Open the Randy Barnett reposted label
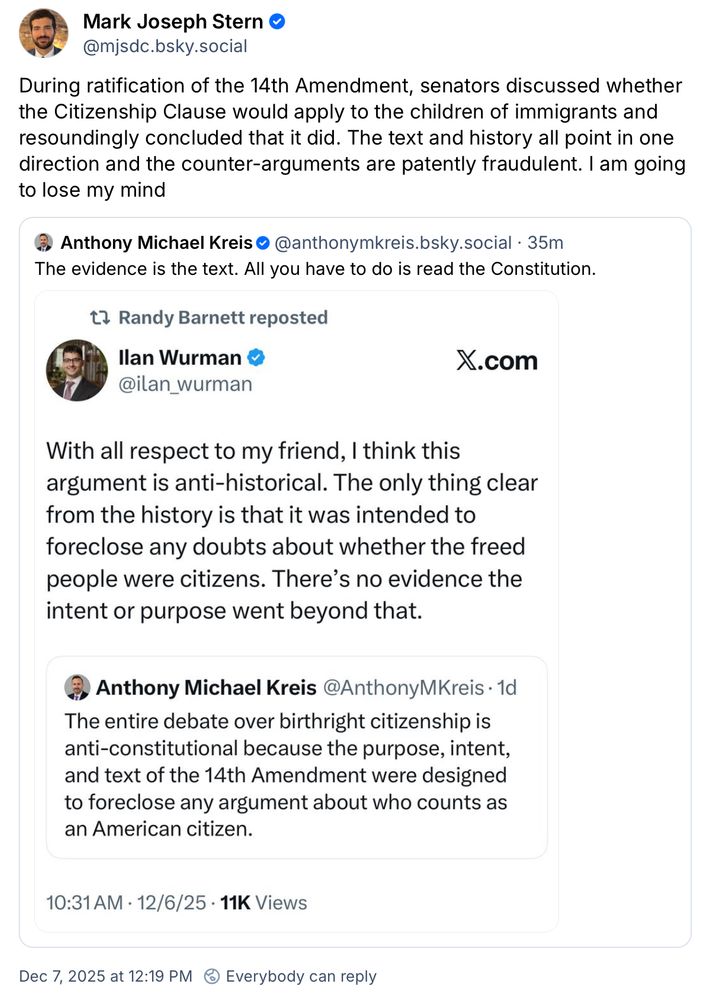Screen dimensions: 707x1000 click(x=223, y=317)
